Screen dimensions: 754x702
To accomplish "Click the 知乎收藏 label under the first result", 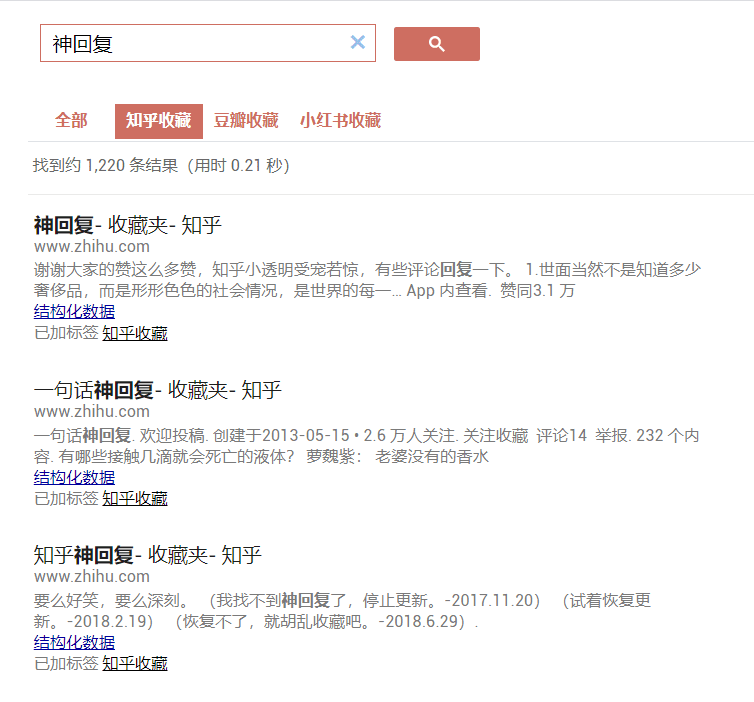I will pyautogui.click(x=135, y=333).
